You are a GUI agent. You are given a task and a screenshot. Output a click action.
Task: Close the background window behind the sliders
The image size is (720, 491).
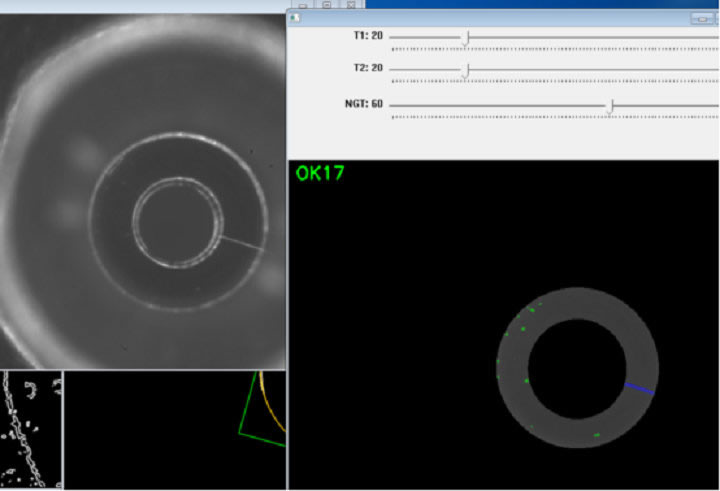point(352,4)
